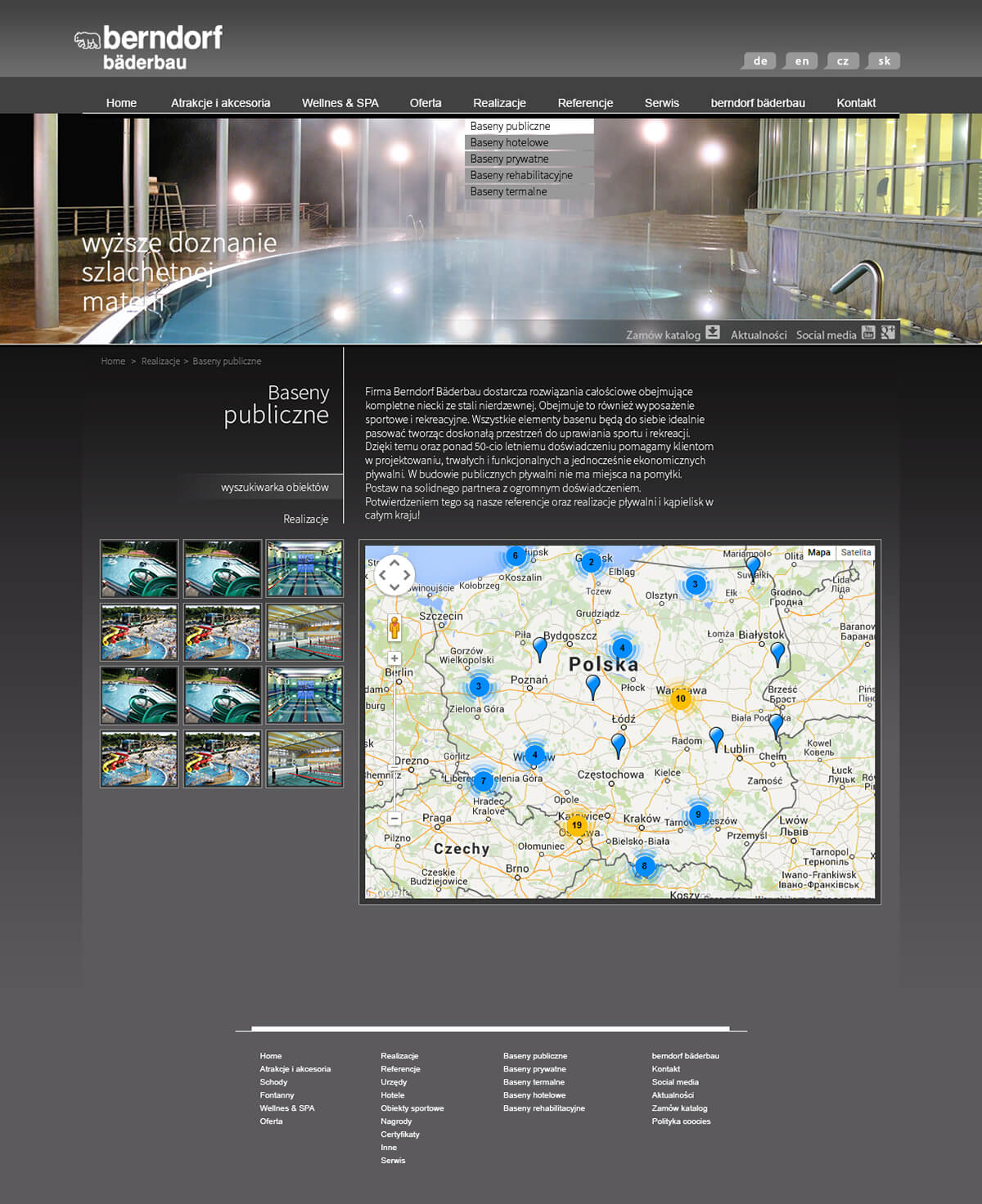Click the Street View pegman icon
Screen dimensions: 982x1204
point(394,628)
